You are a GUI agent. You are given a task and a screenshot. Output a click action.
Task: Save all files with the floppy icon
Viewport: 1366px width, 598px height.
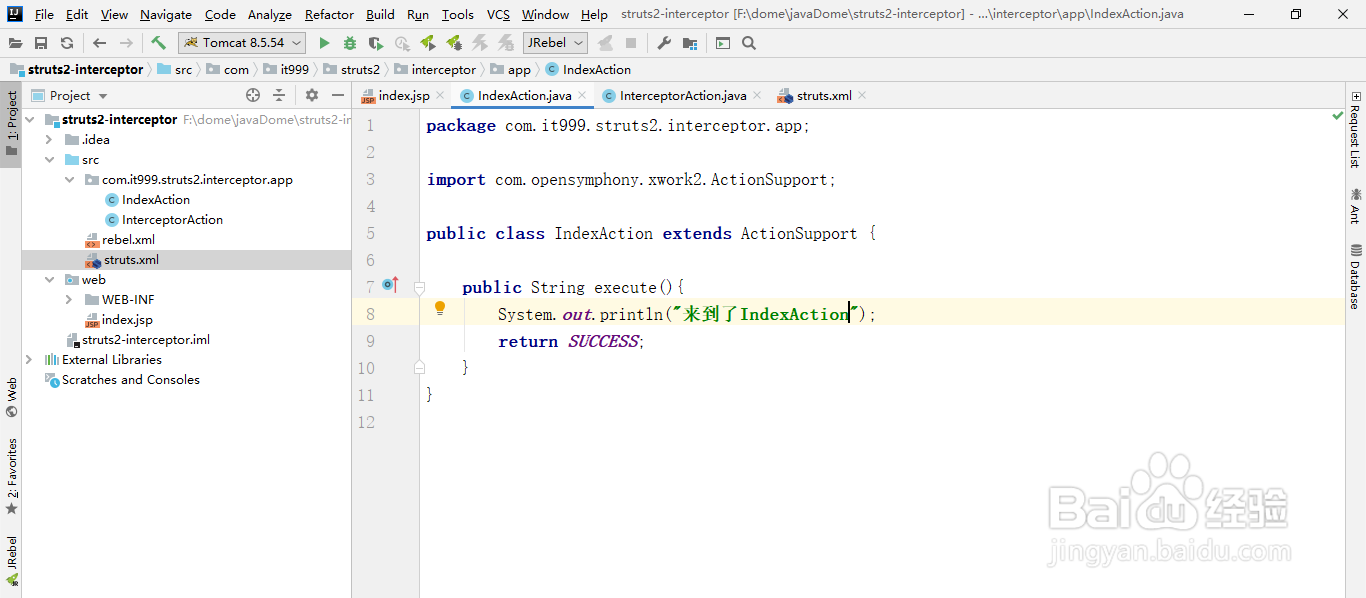(41, 43)
